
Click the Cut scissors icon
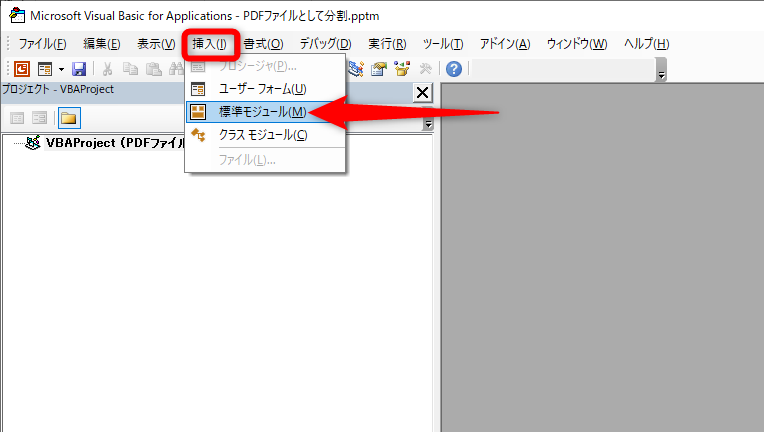coord(107,69)
